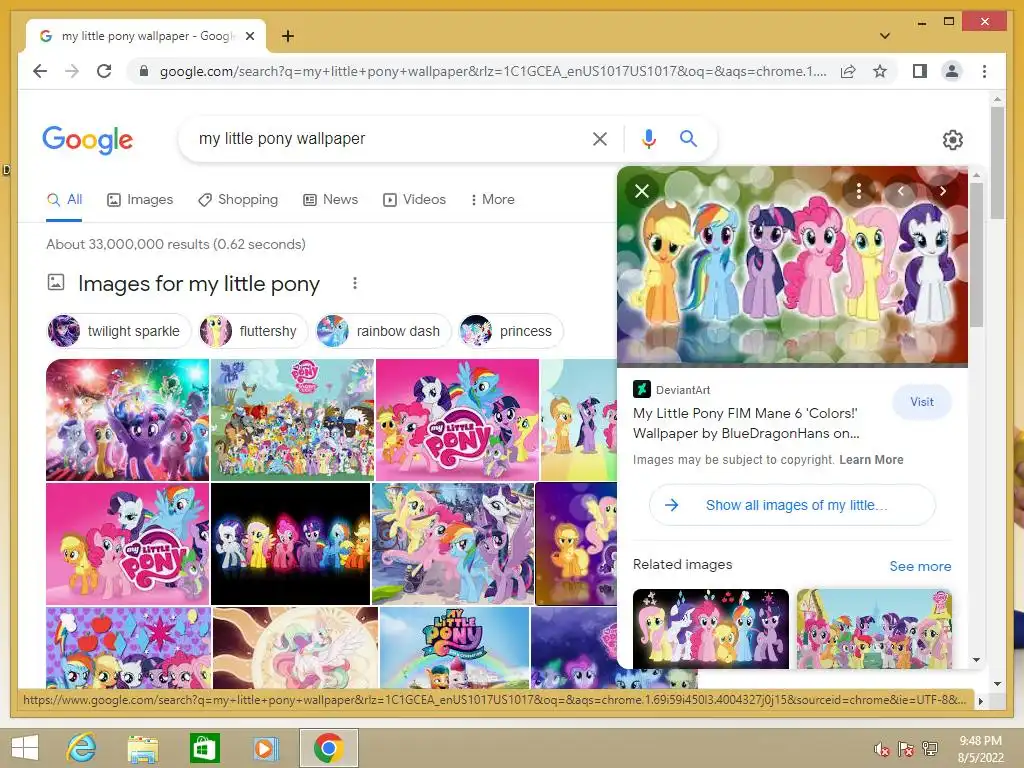Expand the tab search chevron

click(x=884, y=36)
